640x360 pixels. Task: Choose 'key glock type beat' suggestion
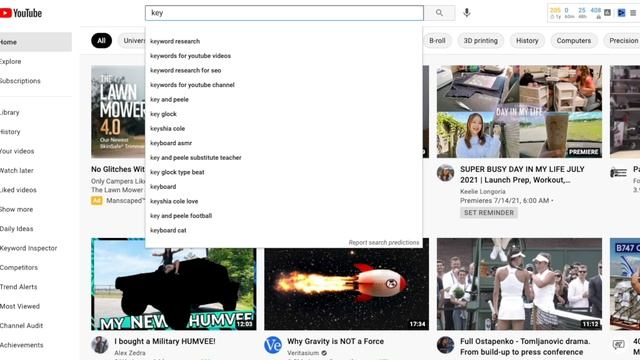tap(284, 172)
